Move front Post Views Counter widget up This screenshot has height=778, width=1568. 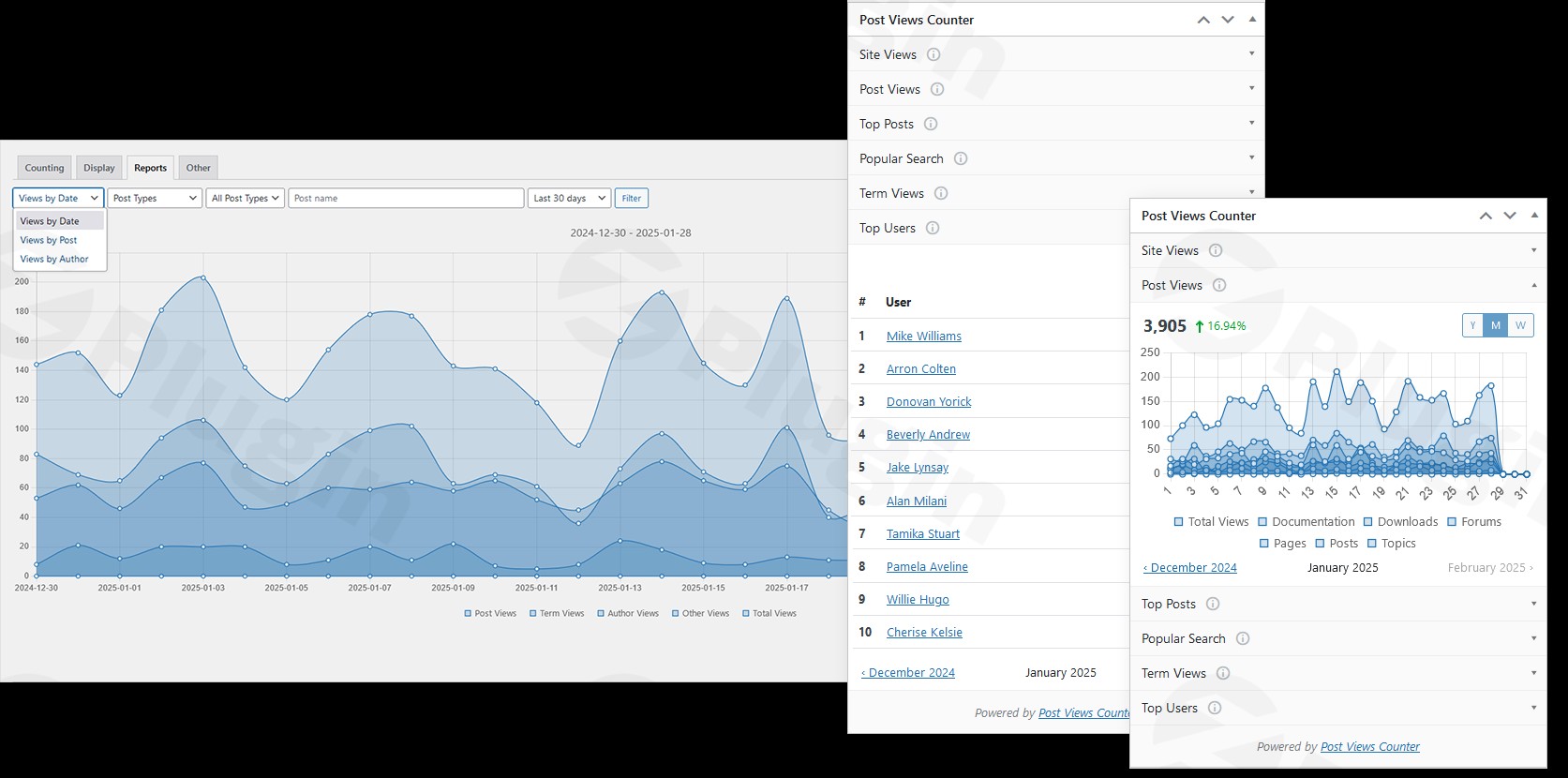coord(1486,216)
